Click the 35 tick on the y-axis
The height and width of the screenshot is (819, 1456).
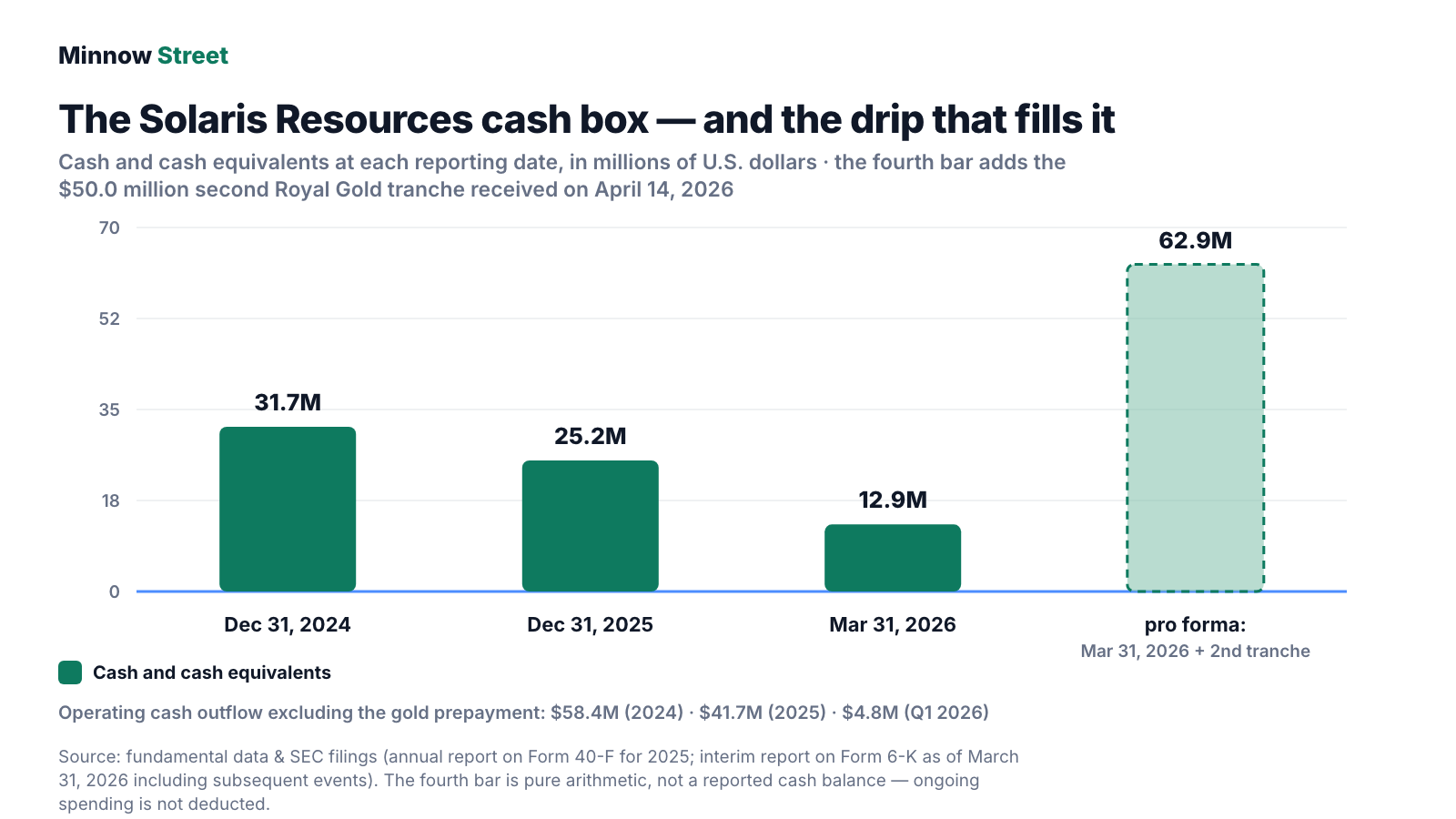point(109,409)
